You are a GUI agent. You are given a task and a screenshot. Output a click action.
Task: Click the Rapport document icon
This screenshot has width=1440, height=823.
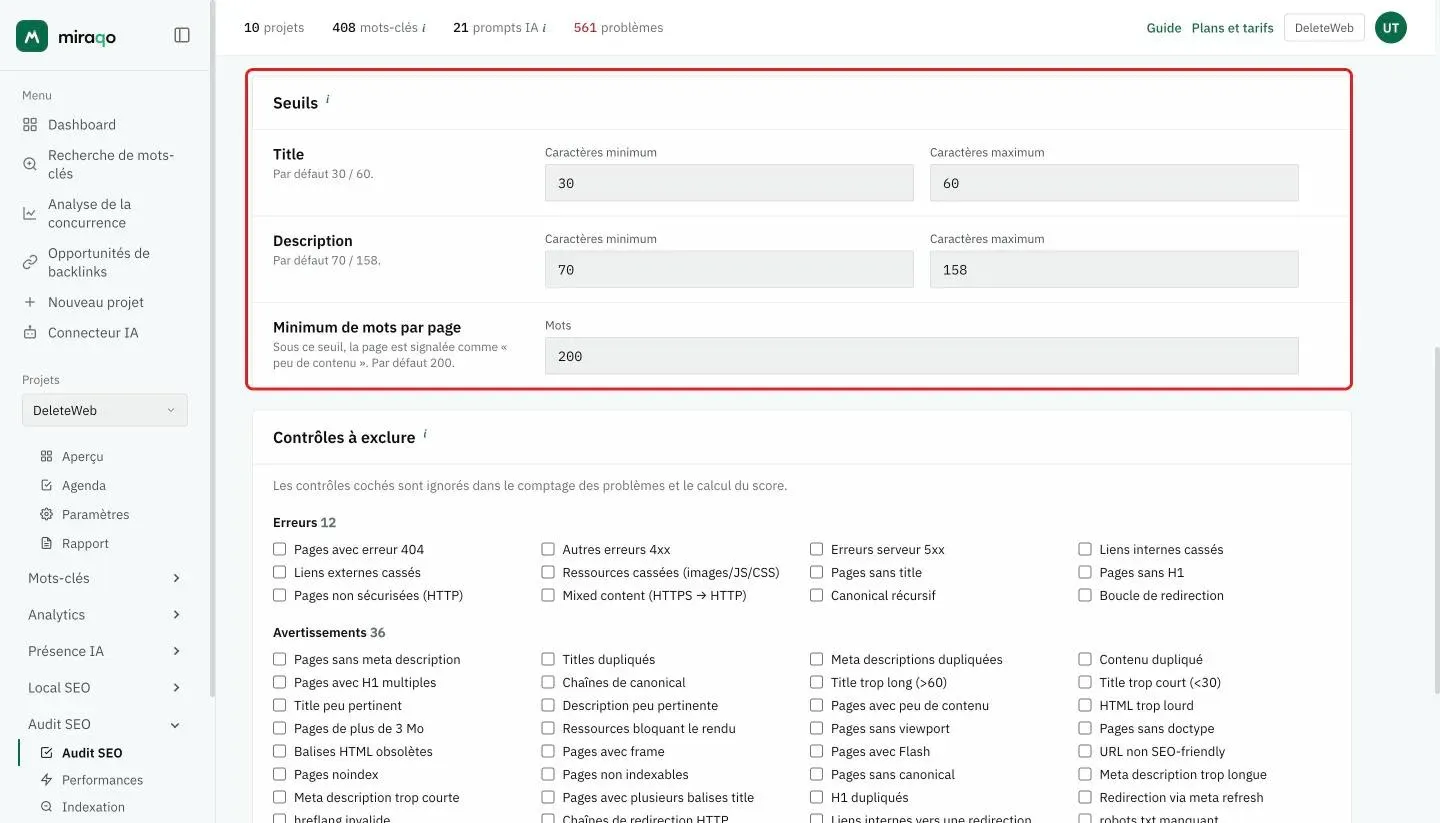(46, 543)
